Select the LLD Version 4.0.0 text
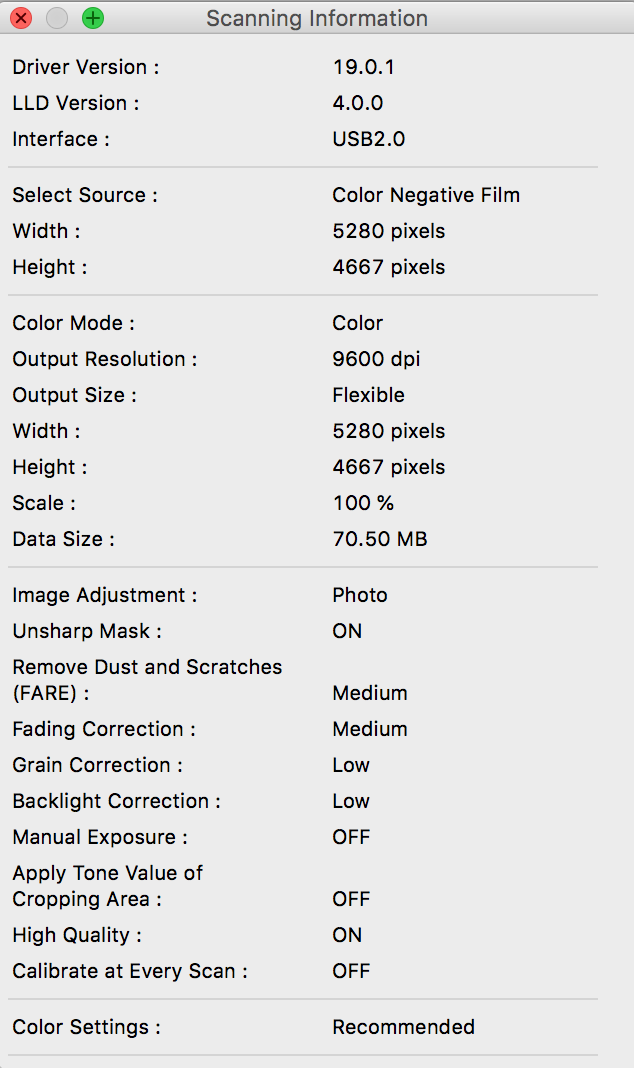The image size is (634, 1068). [358, 103]
